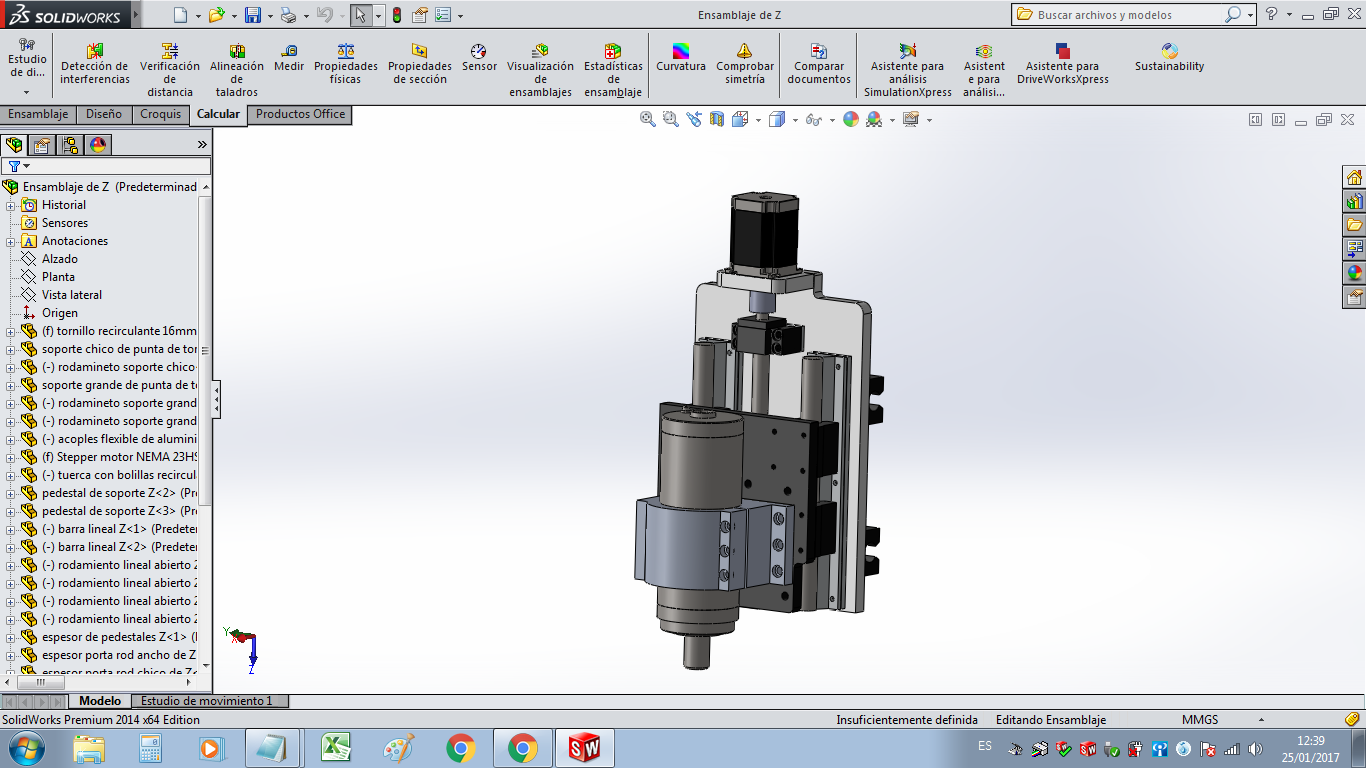The width and height of the screenshot is (1366, 768).
Task: Launch Comprobar simetría tool
Action: [x=744, y=65]
